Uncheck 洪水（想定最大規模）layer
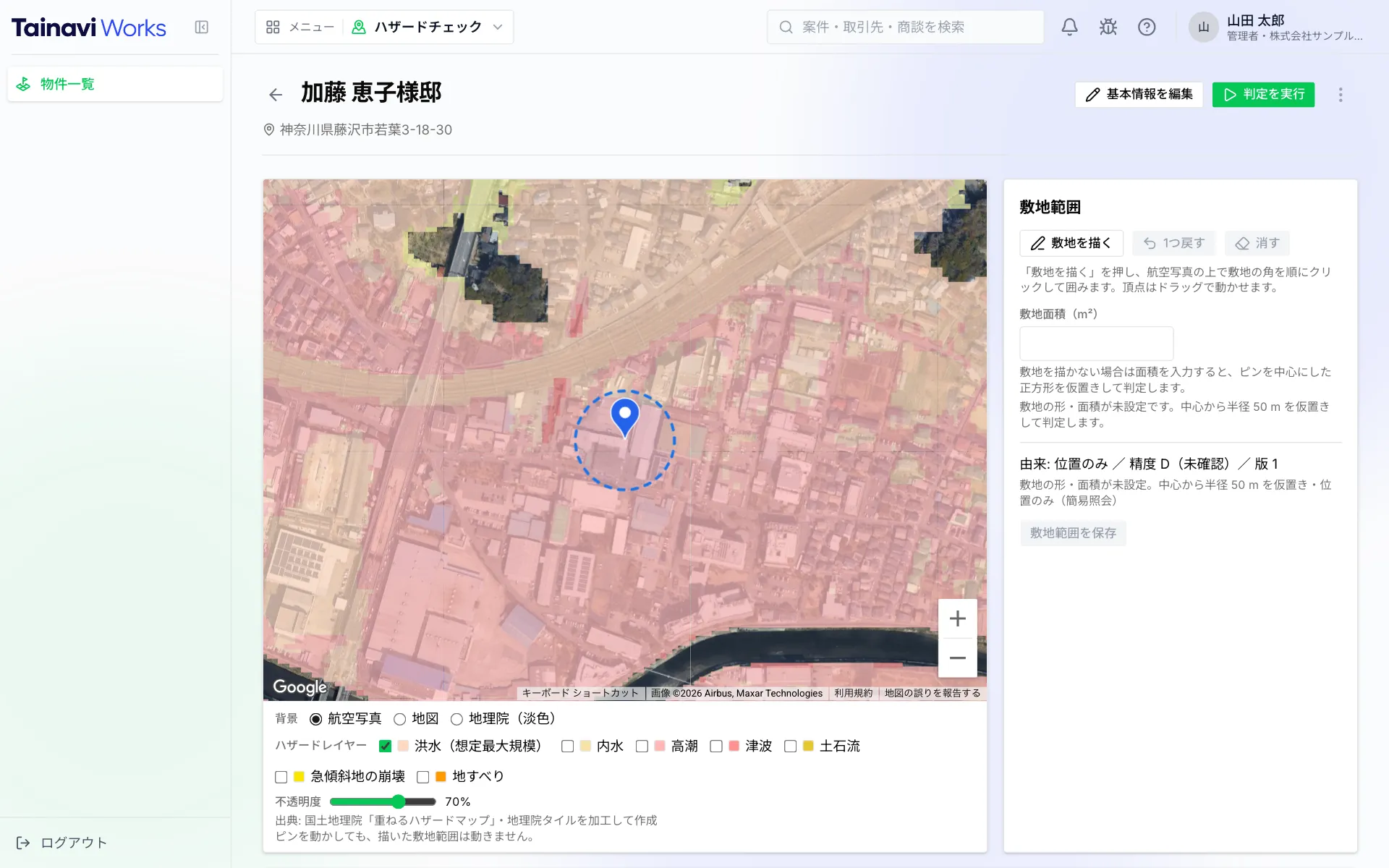The image size is (1389, 868). tap(385, 746)
